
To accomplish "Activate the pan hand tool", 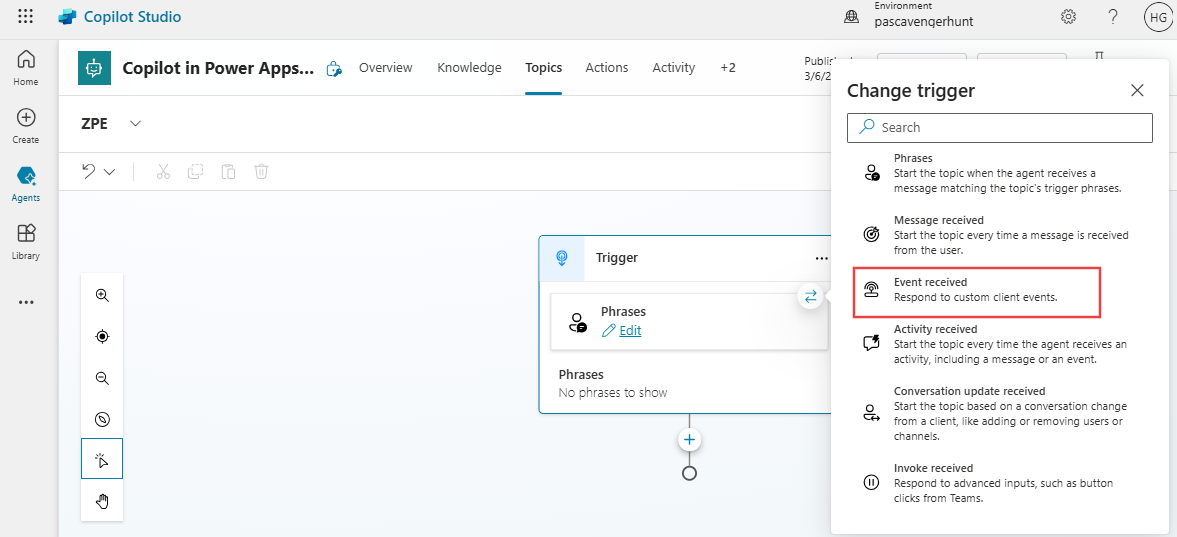I will 102,501.
